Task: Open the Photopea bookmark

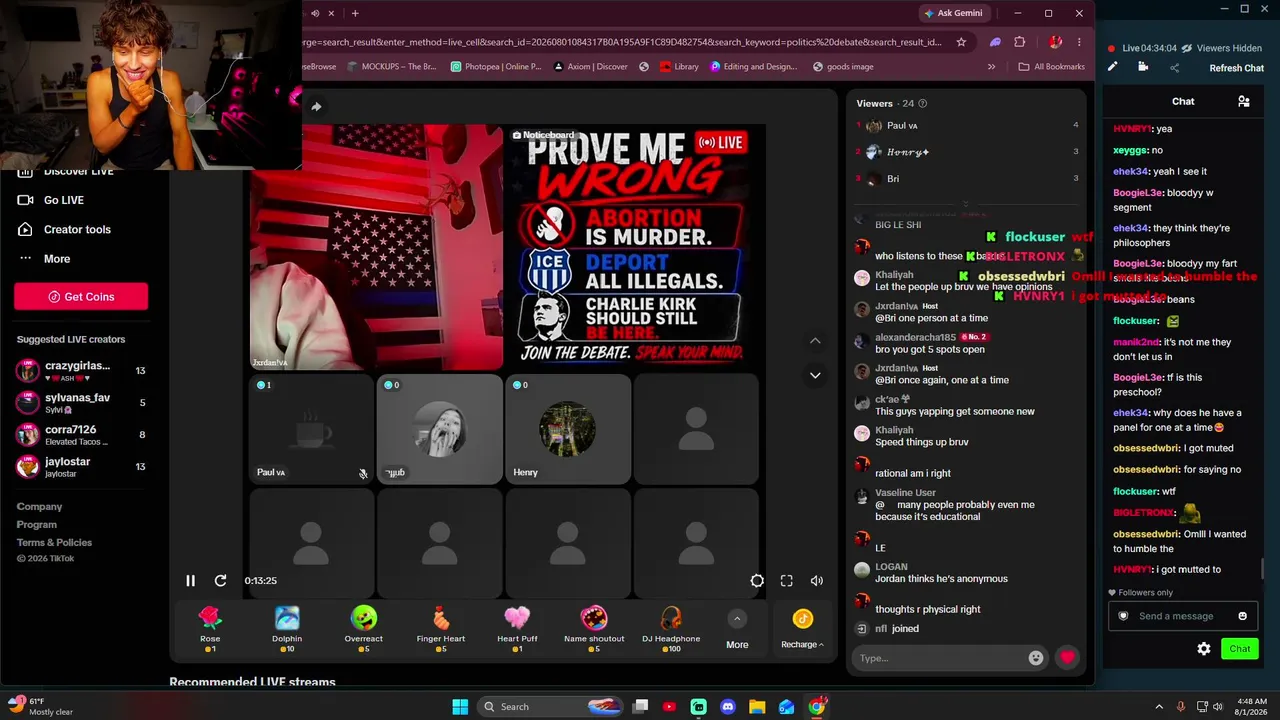Action: click(x=496, y=67)
